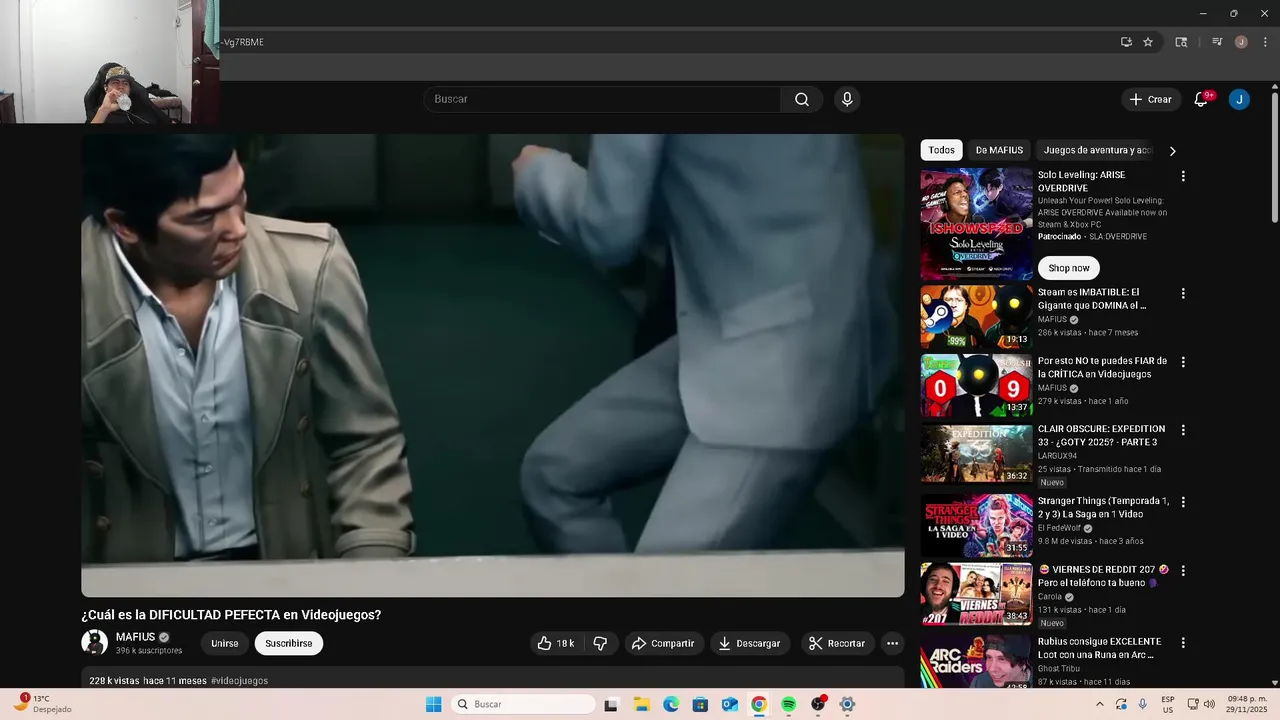Screen dimensions: 1280x720
Task: Open YouTube notifications bell
Action: [x=1202, y=99]
